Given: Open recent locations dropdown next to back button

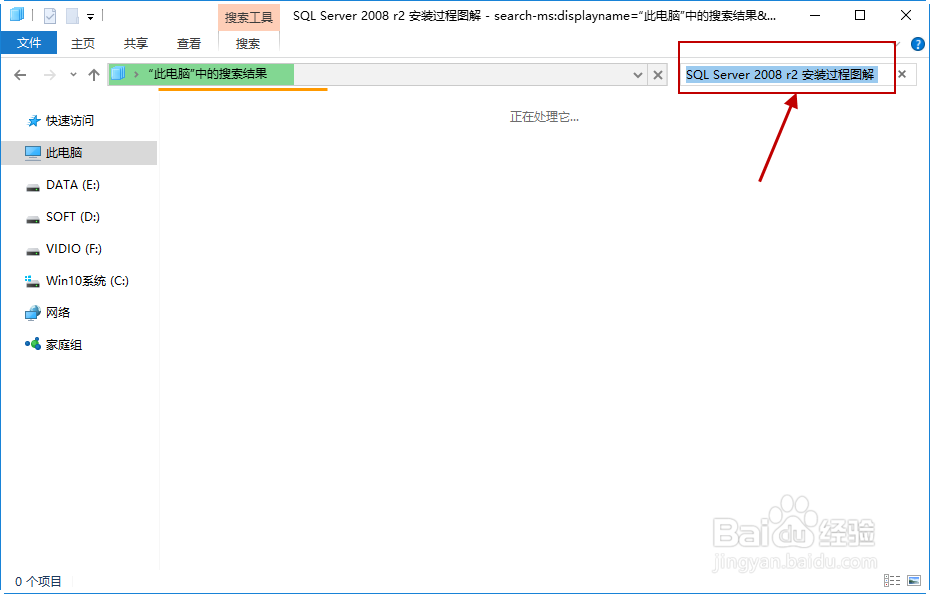Looking at the screenshot, I should pos(71,74).
